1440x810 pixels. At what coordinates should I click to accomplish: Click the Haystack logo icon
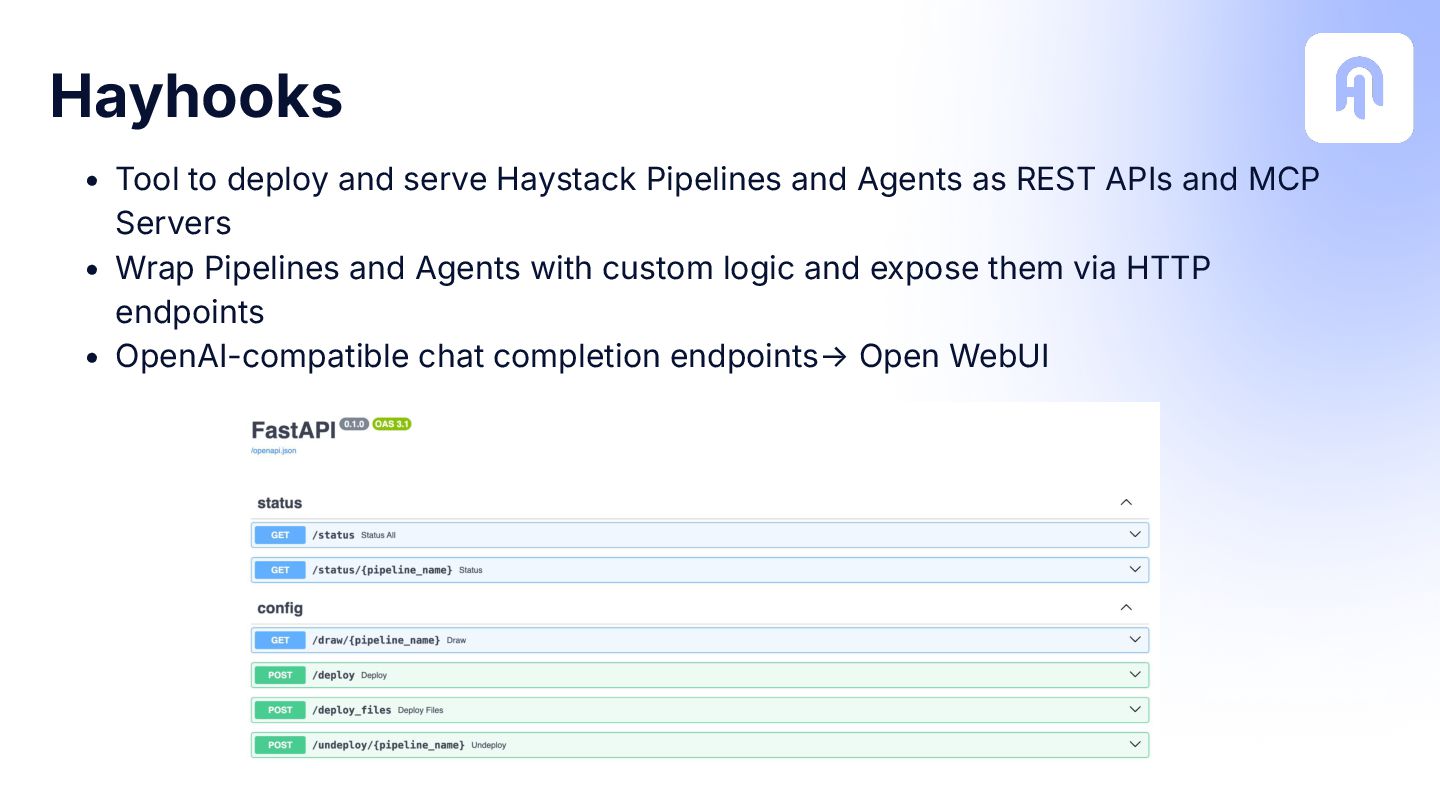click(x=1359, y=88)
